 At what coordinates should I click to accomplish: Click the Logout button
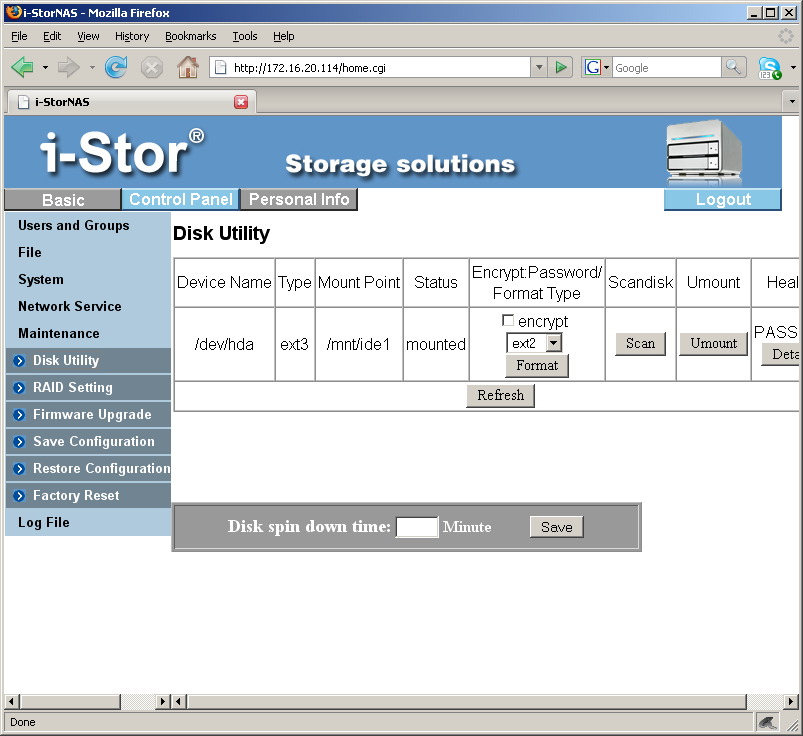point(723,199)
